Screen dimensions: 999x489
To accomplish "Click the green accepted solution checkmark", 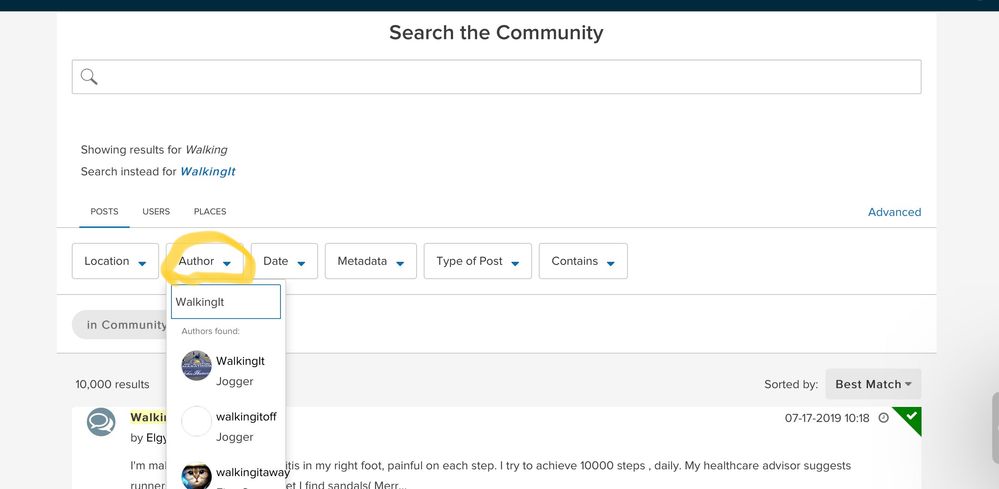I will 910,417.
